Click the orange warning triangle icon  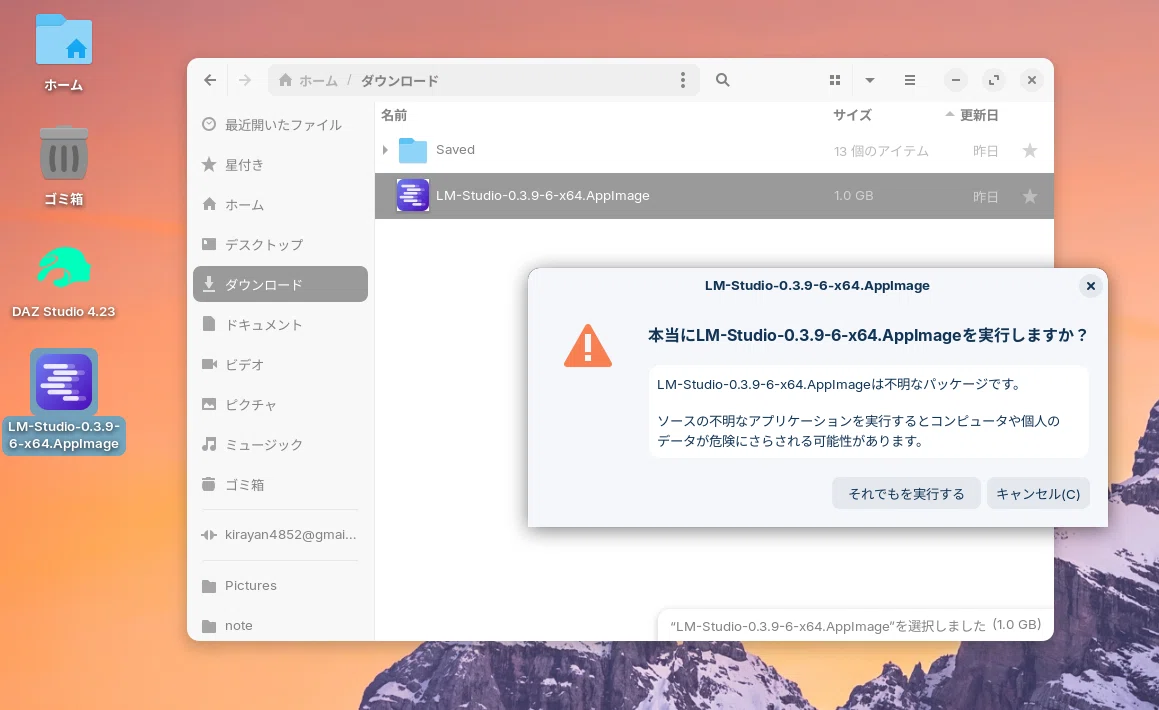[x=588, y=346]
